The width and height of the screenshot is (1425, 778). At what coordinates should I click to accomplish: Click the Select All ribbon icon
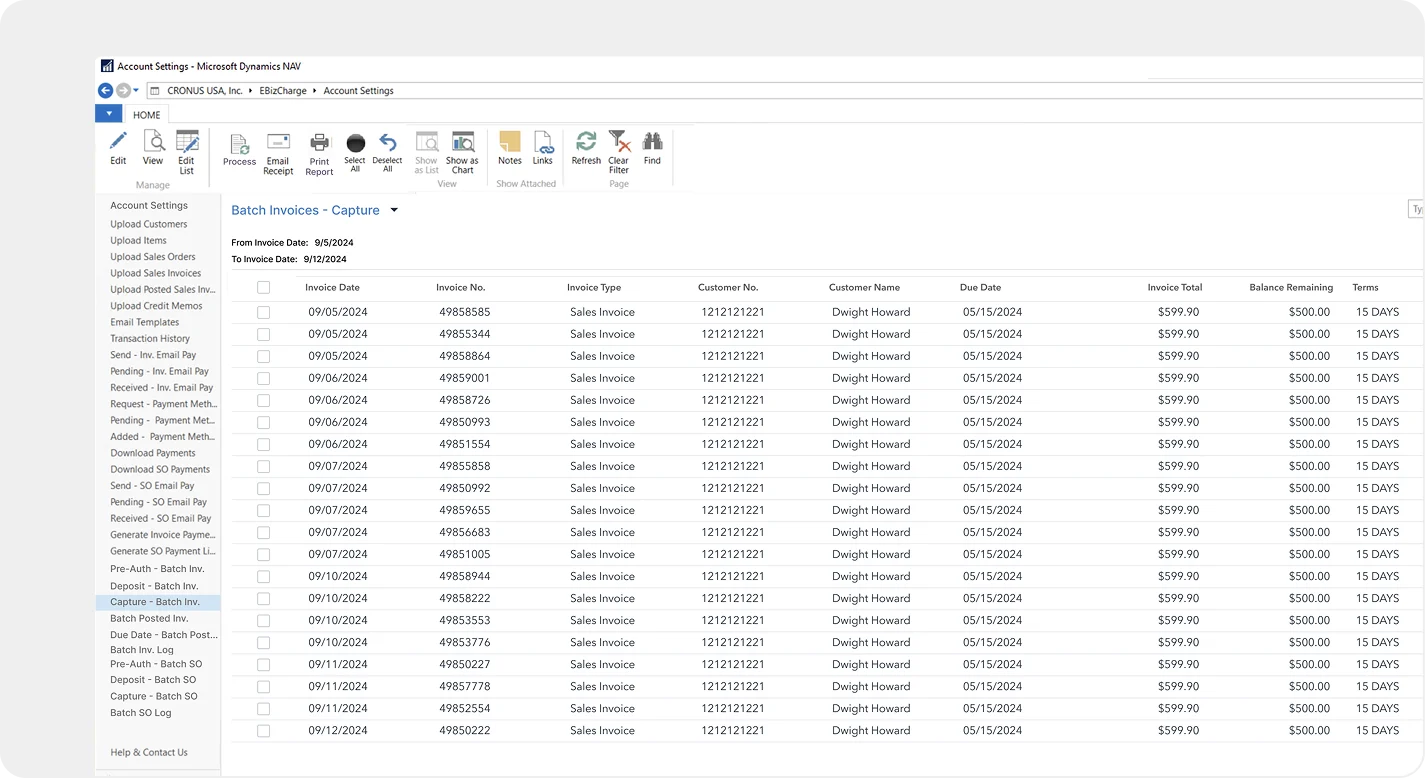tap(355, 143)
